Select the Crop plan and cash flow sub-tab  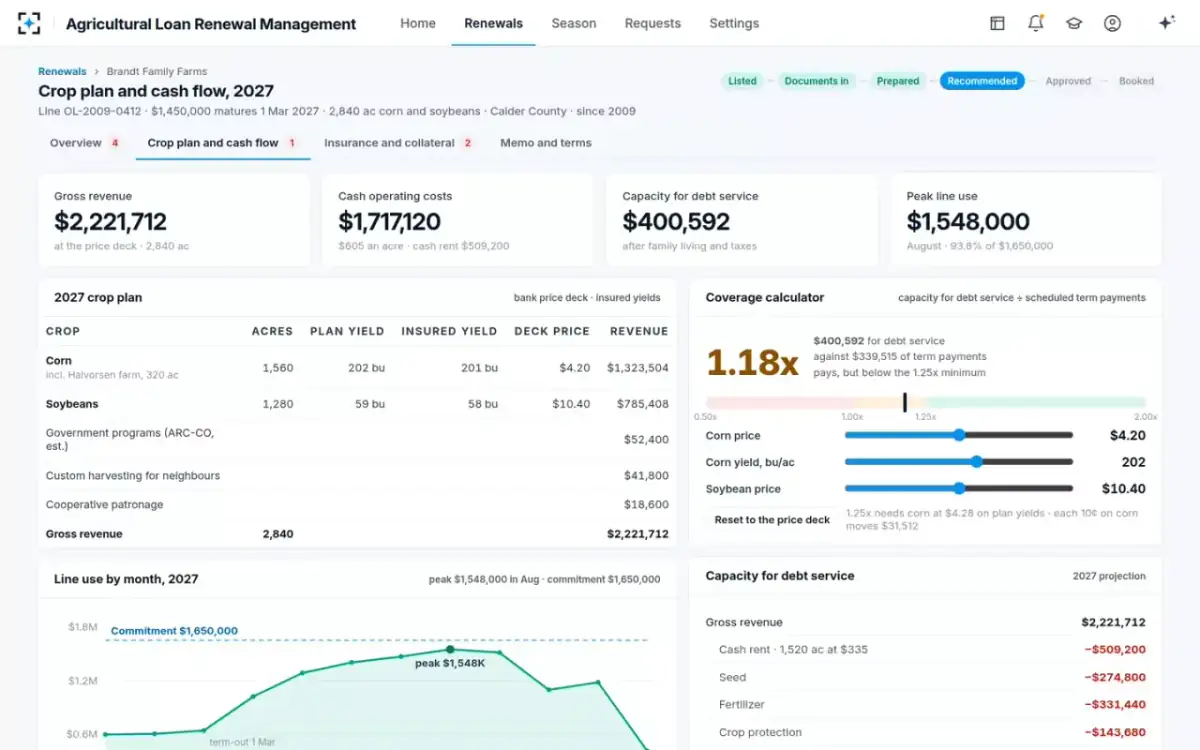coord(223,143)
